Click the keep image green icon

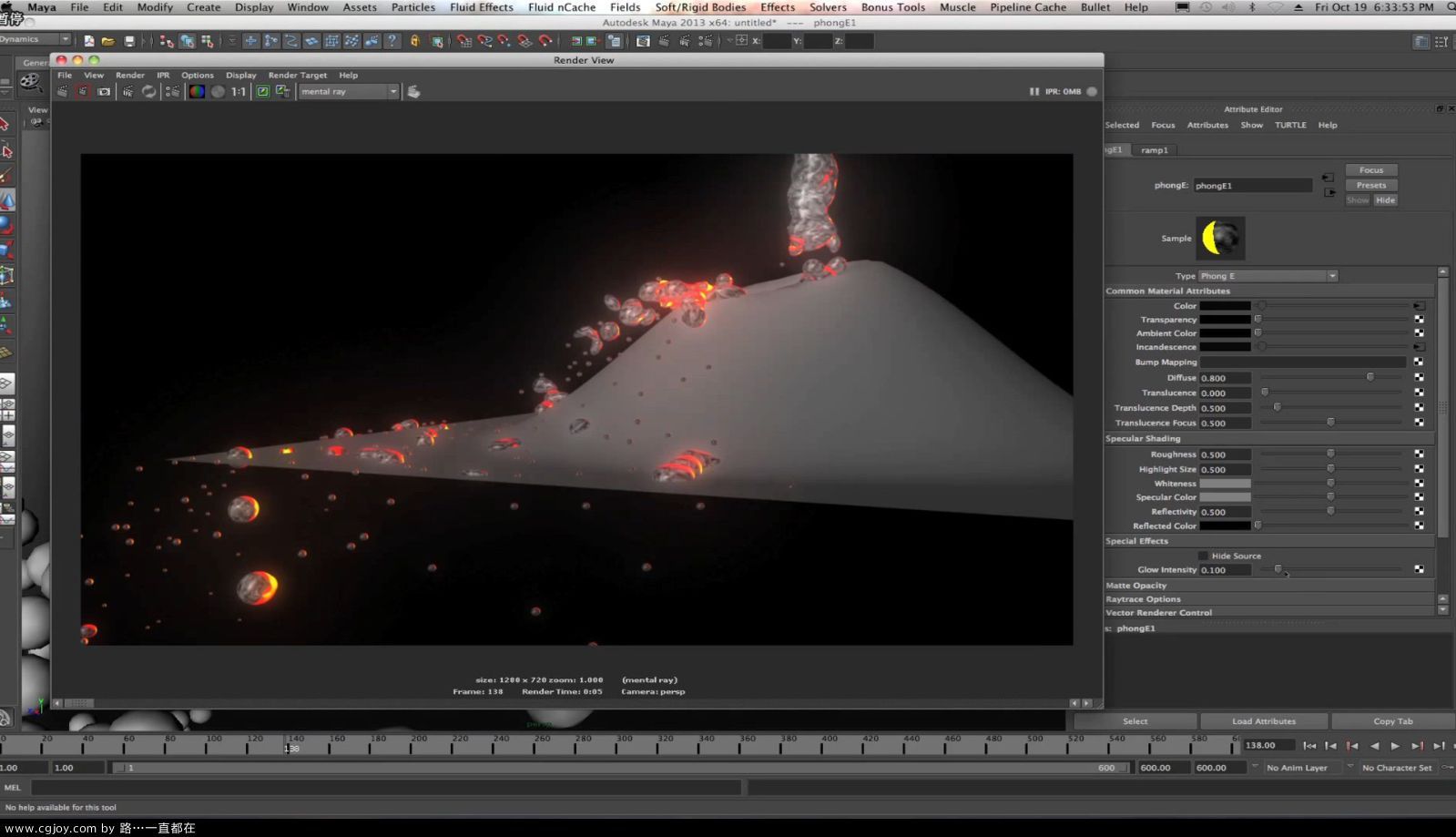tap(262, 91)
